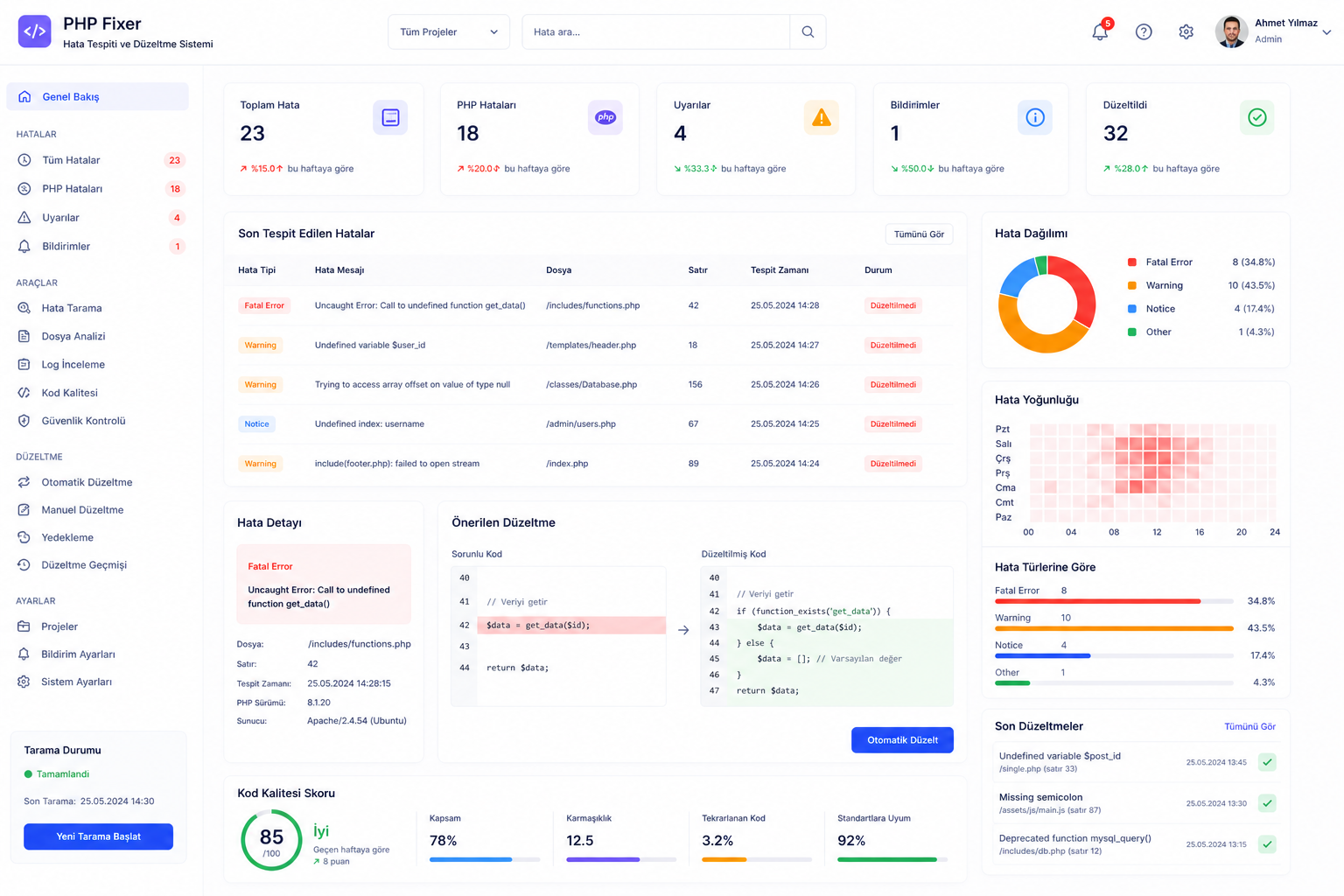Click the Hata Mesajı column header

click(339, 270)
